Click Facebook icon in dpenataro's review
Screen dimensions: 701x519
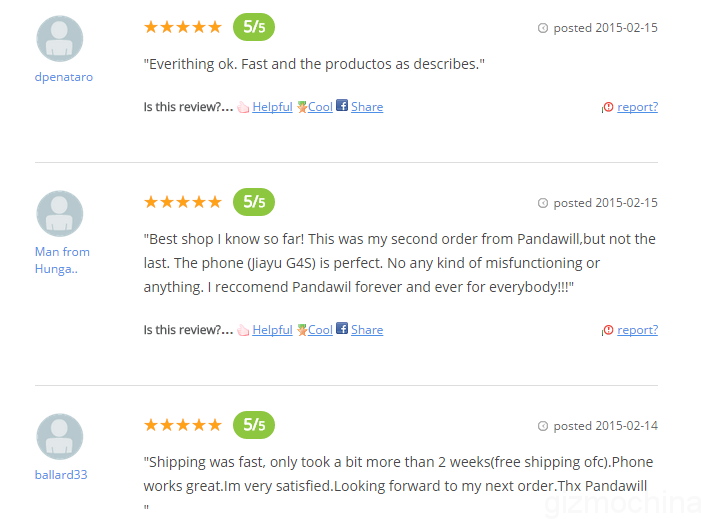tap(342, 106)
